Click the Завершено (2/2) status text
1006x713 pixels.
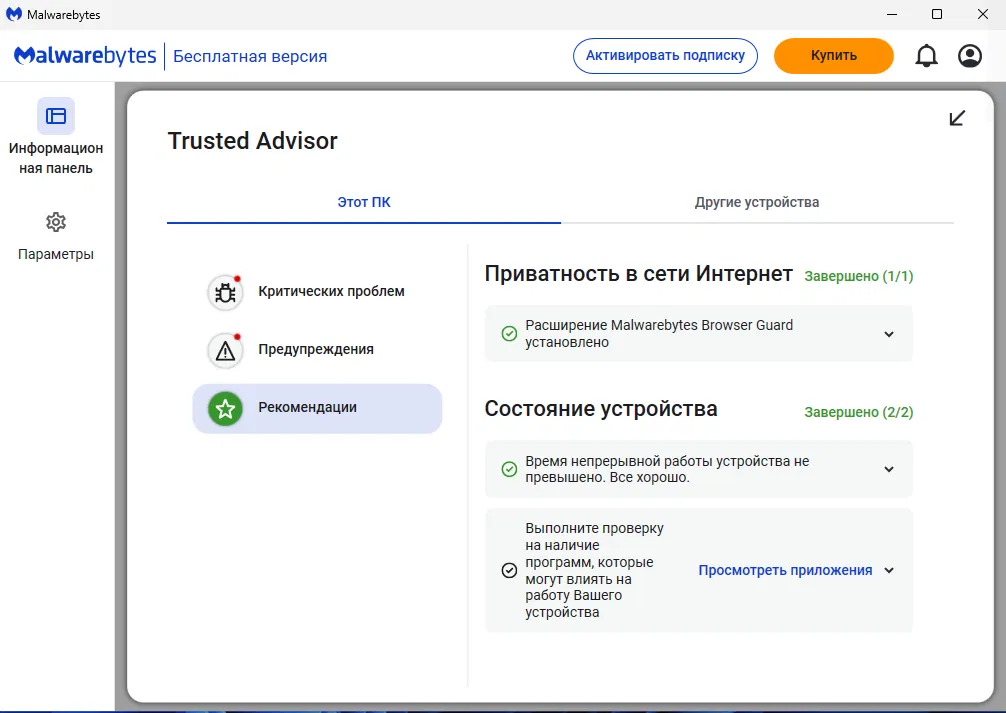click(x=858, y=412)
